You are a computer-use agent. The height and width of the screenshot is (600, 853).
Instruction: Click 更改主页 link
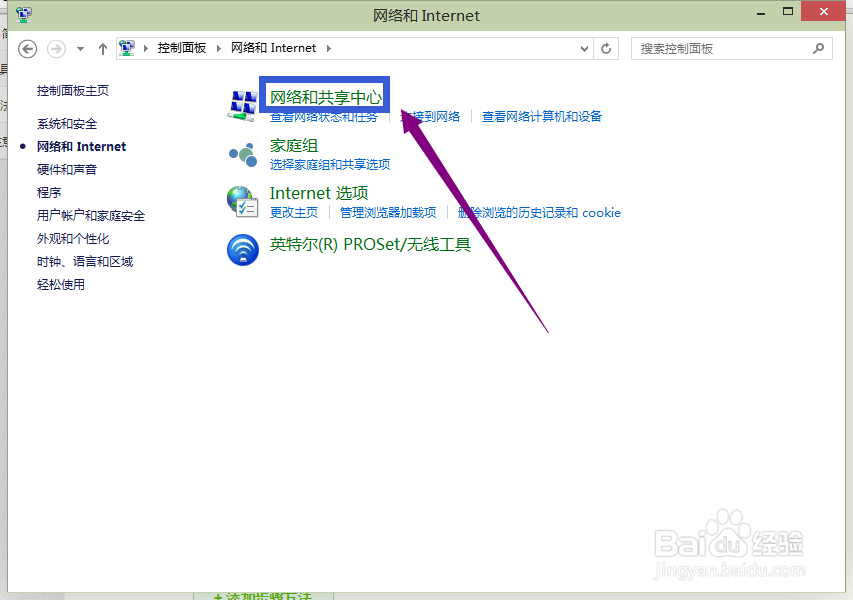[294, 213]
